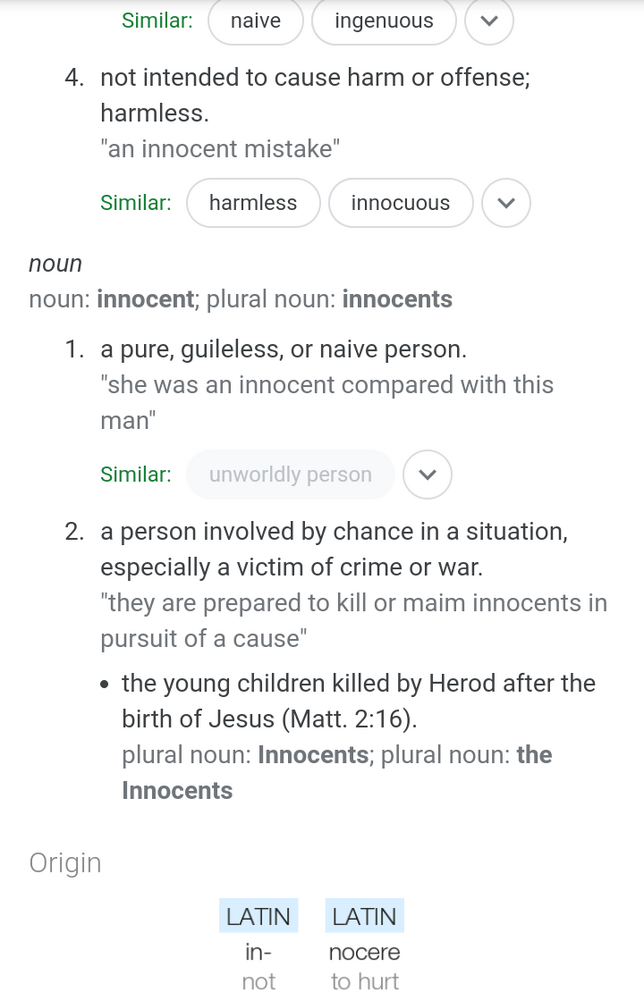Click the LATIN tag above in-
This screenshot has width=644, height=1000.
pyautogui.click(x=258, y=916)
